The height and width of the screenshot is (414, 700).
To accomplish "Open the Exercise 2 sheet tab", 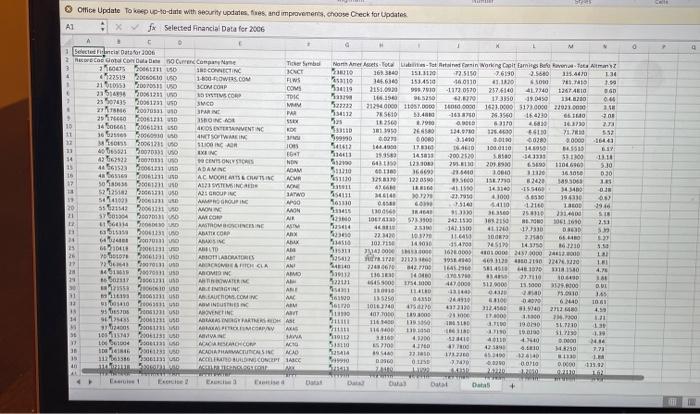I will point(173,382).
